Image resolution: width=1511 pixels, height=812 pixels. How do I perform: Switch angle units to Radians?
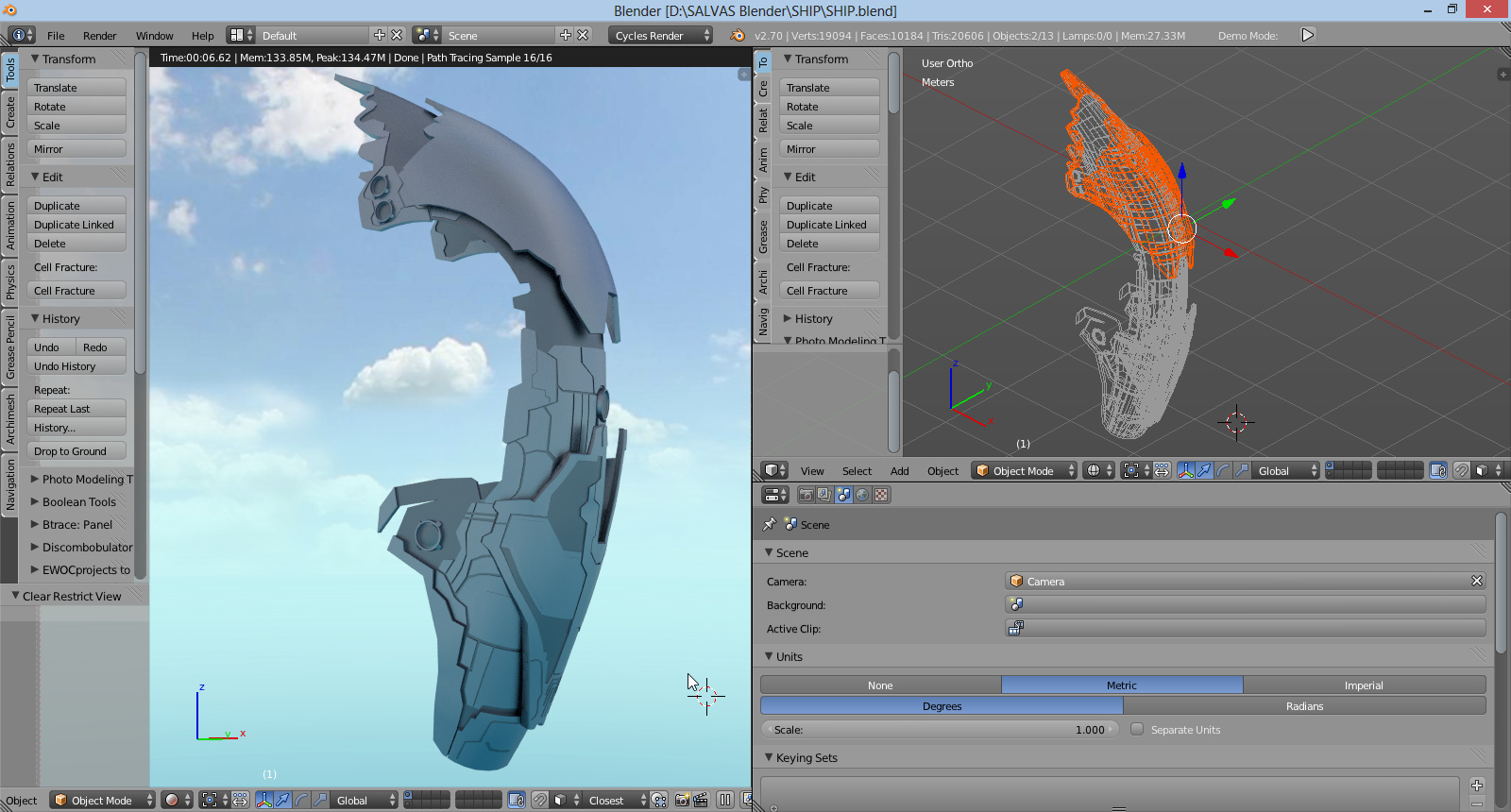[1303, 706]
